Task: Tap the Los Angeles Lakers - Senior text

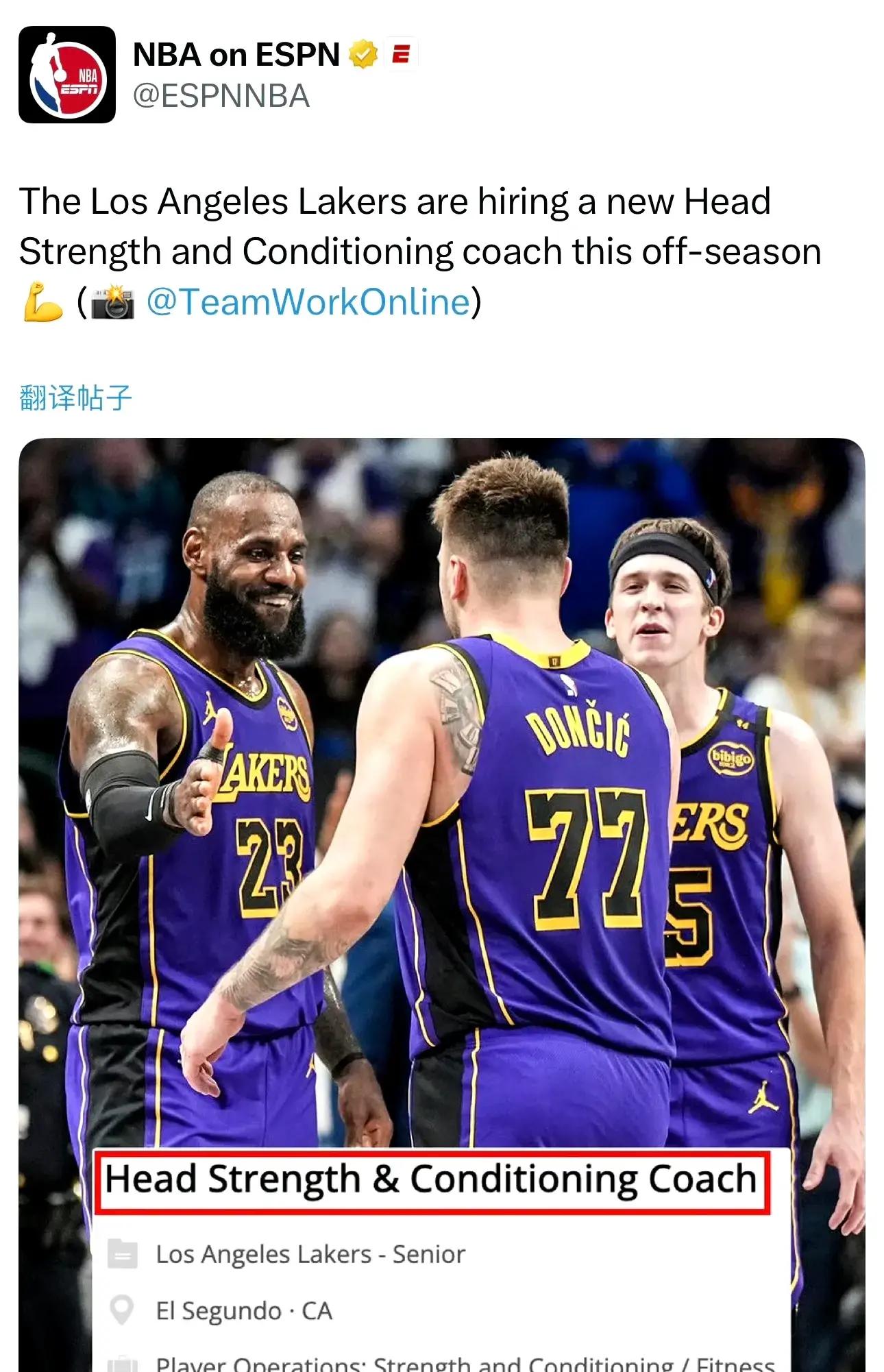Action: (x=310, y=1255)
